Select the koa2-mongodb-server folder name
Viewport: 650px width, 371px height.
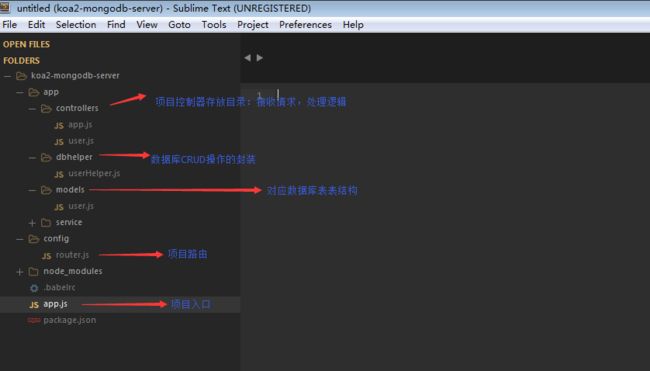point(75,75)
